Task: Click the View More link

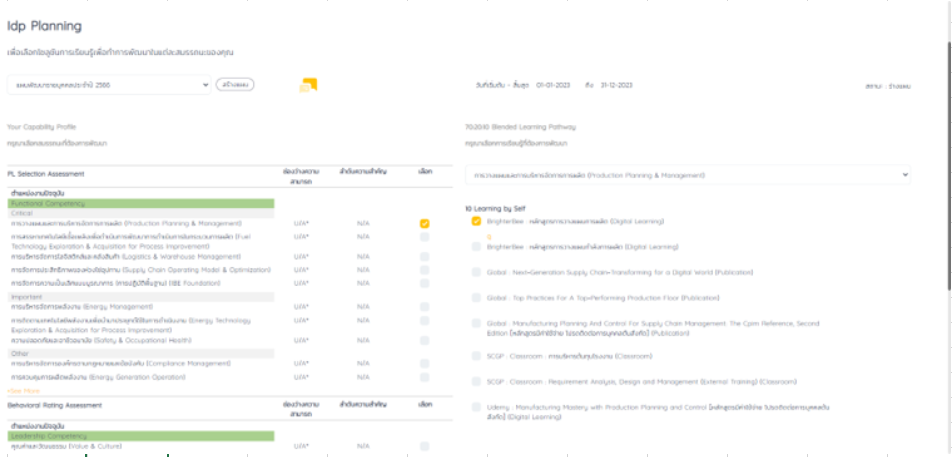Action: pos(23,391)
